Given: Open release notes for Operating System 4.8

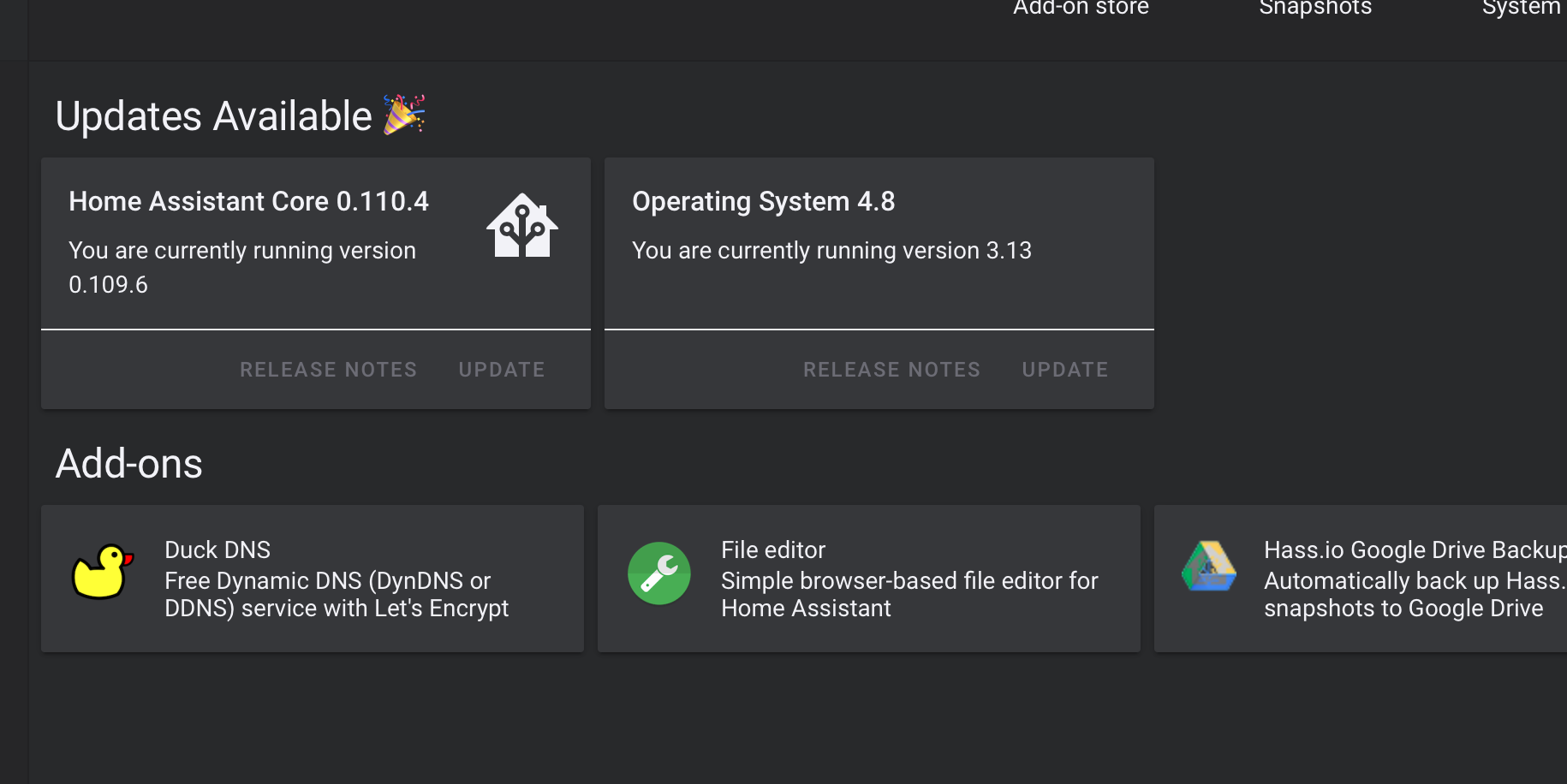Looking at the screenshot, I should click(x=891, y=370).
